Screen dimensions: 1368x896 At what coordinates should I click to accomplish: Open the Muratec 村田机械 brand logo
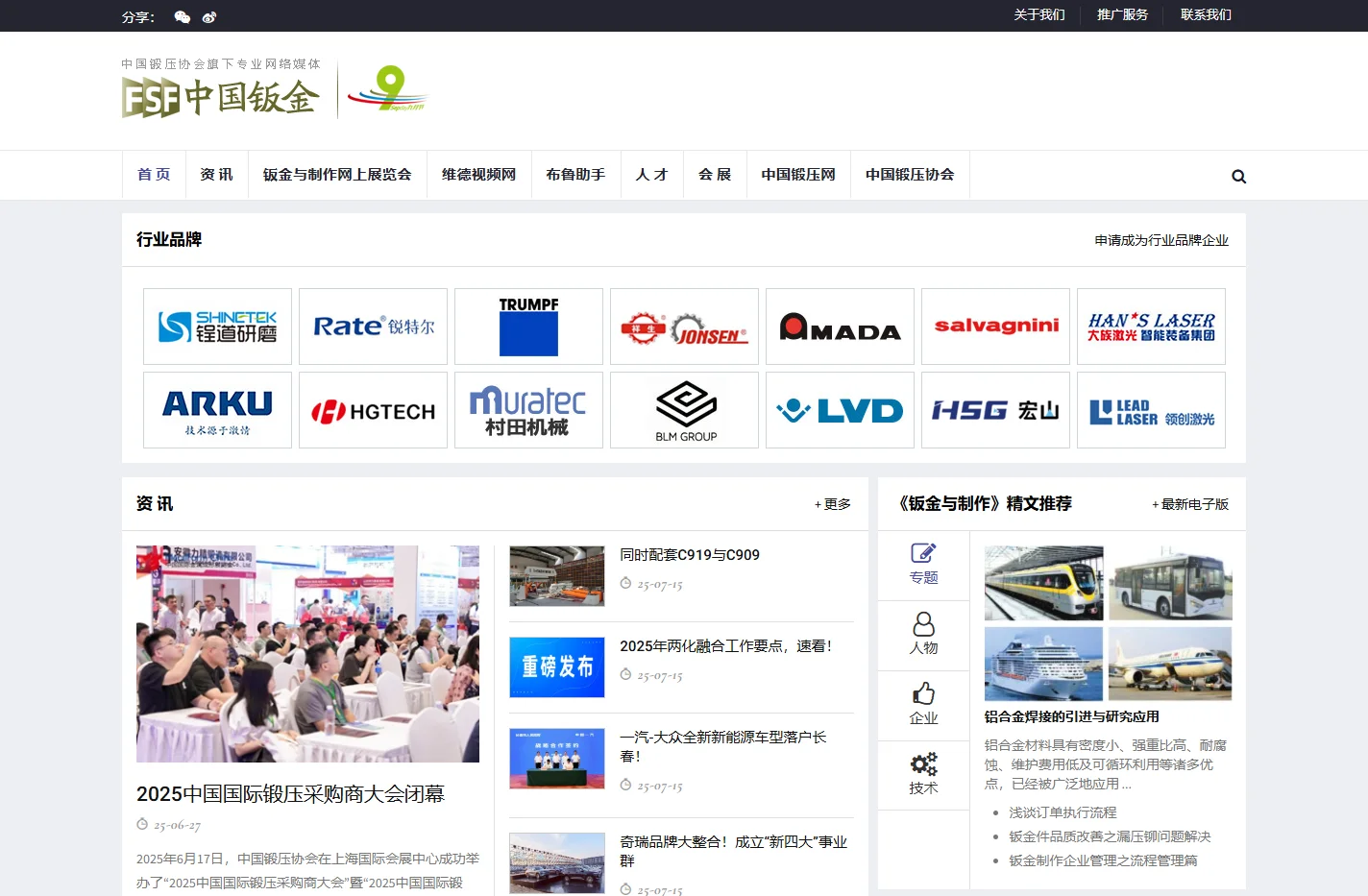click(528, 410)
